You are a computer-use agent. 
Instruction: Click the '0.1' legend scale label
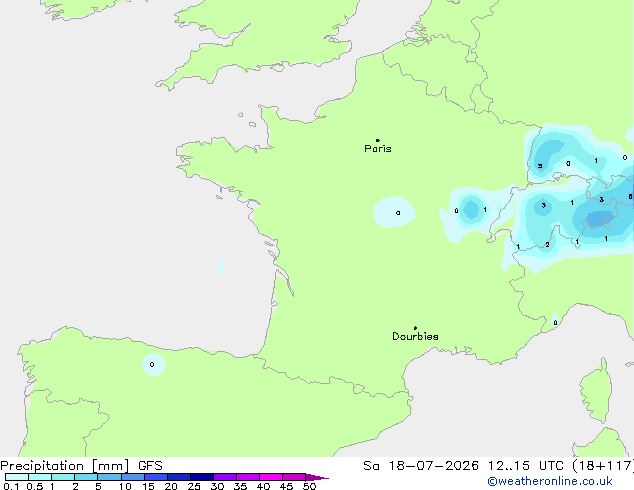11,486
